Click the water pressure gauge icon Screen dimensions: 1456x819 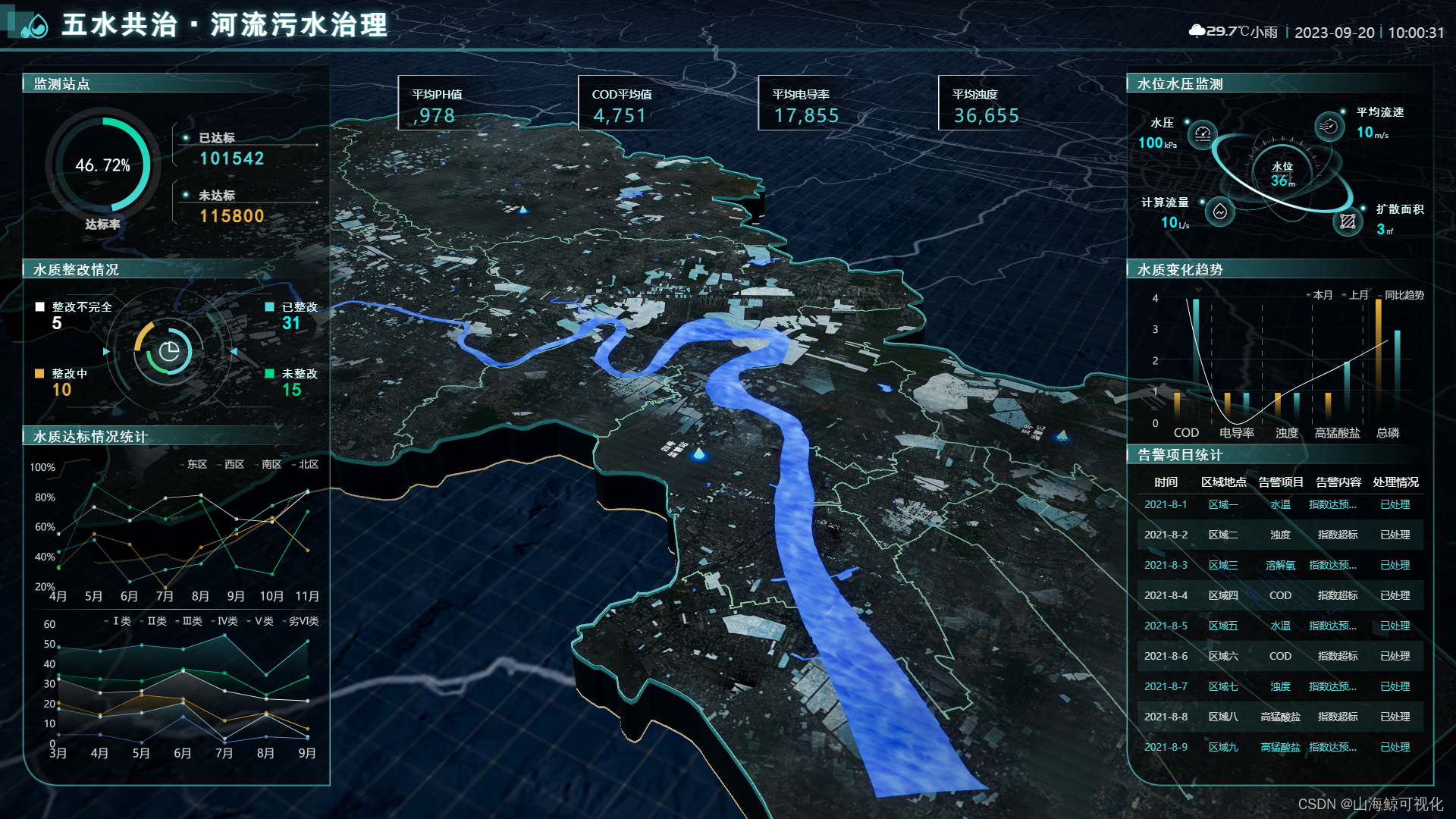pyautogui.click(x=1202, y=135)
